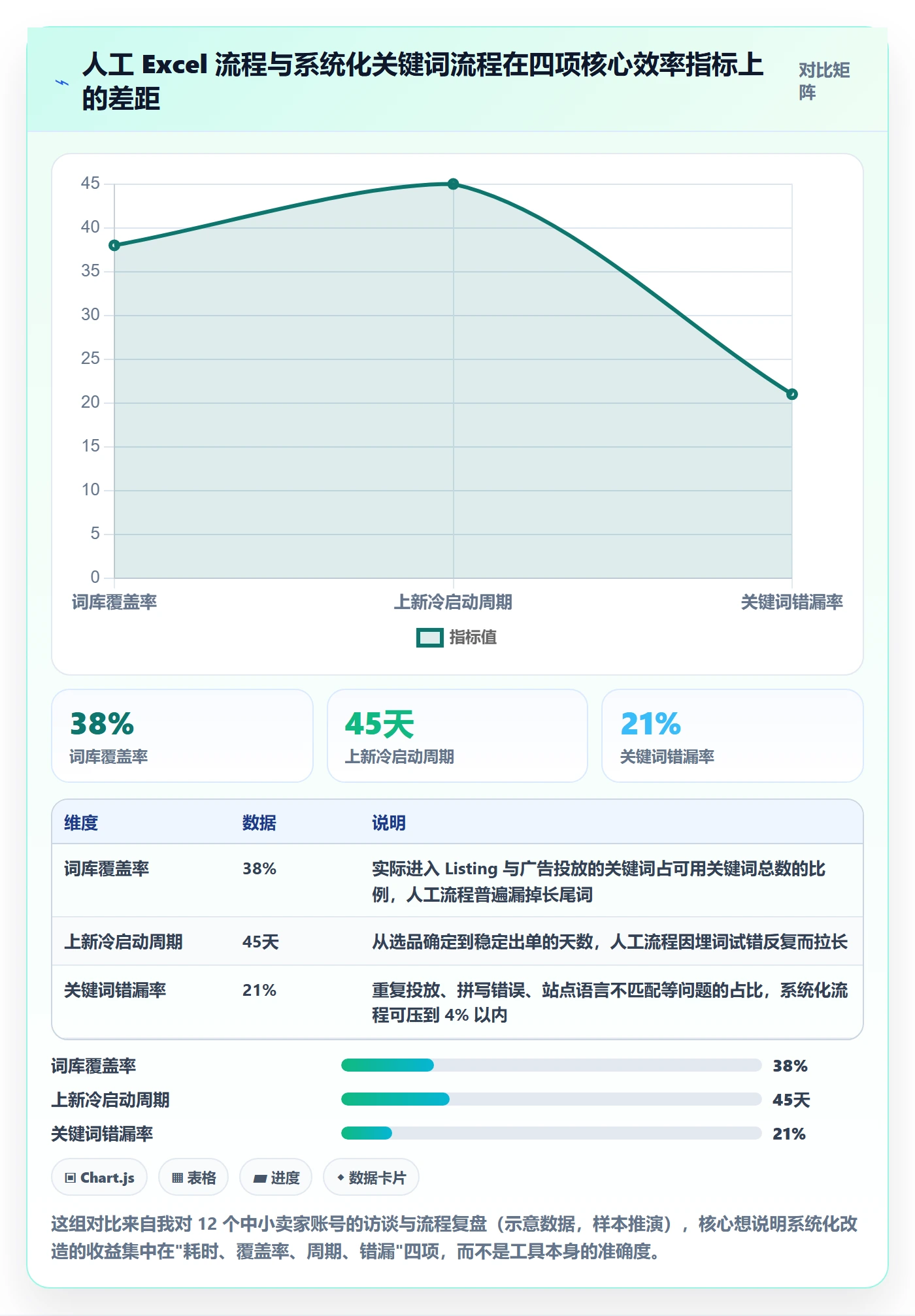The height and width of the screenshot is (1316, 915).
Task: Open the 45天 上新冷启动周期 stat card
Action: 457,736
